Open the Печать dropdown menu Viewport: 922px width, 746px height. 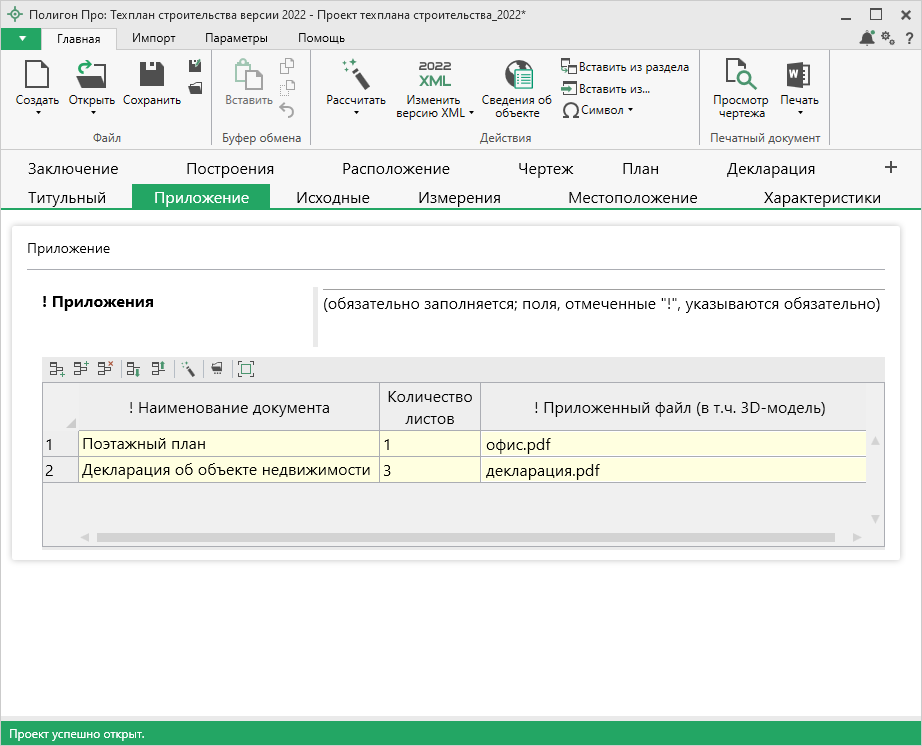[799, 113]
